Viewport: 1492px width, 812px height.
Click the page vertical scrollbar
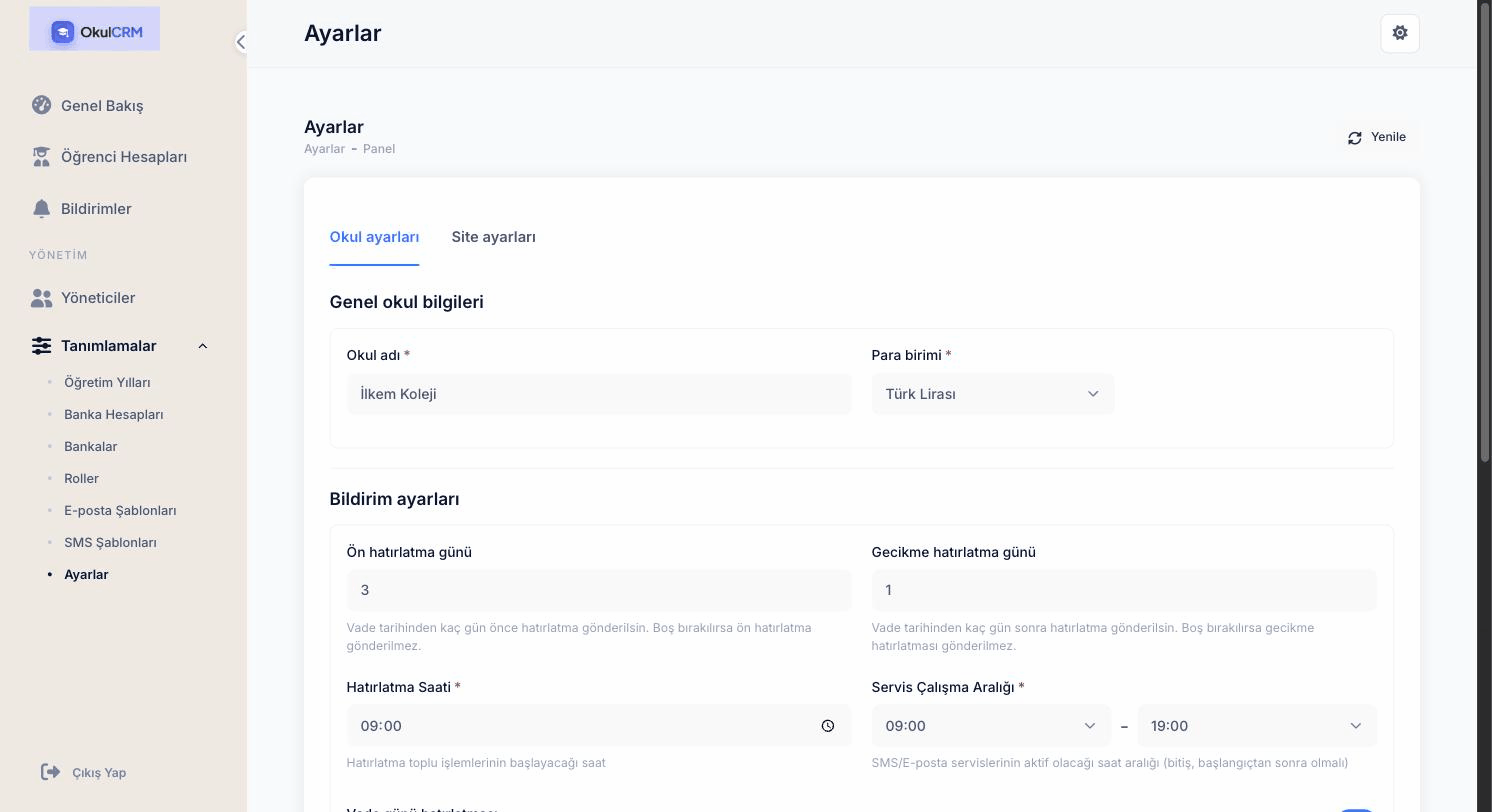coord(1485,232)
